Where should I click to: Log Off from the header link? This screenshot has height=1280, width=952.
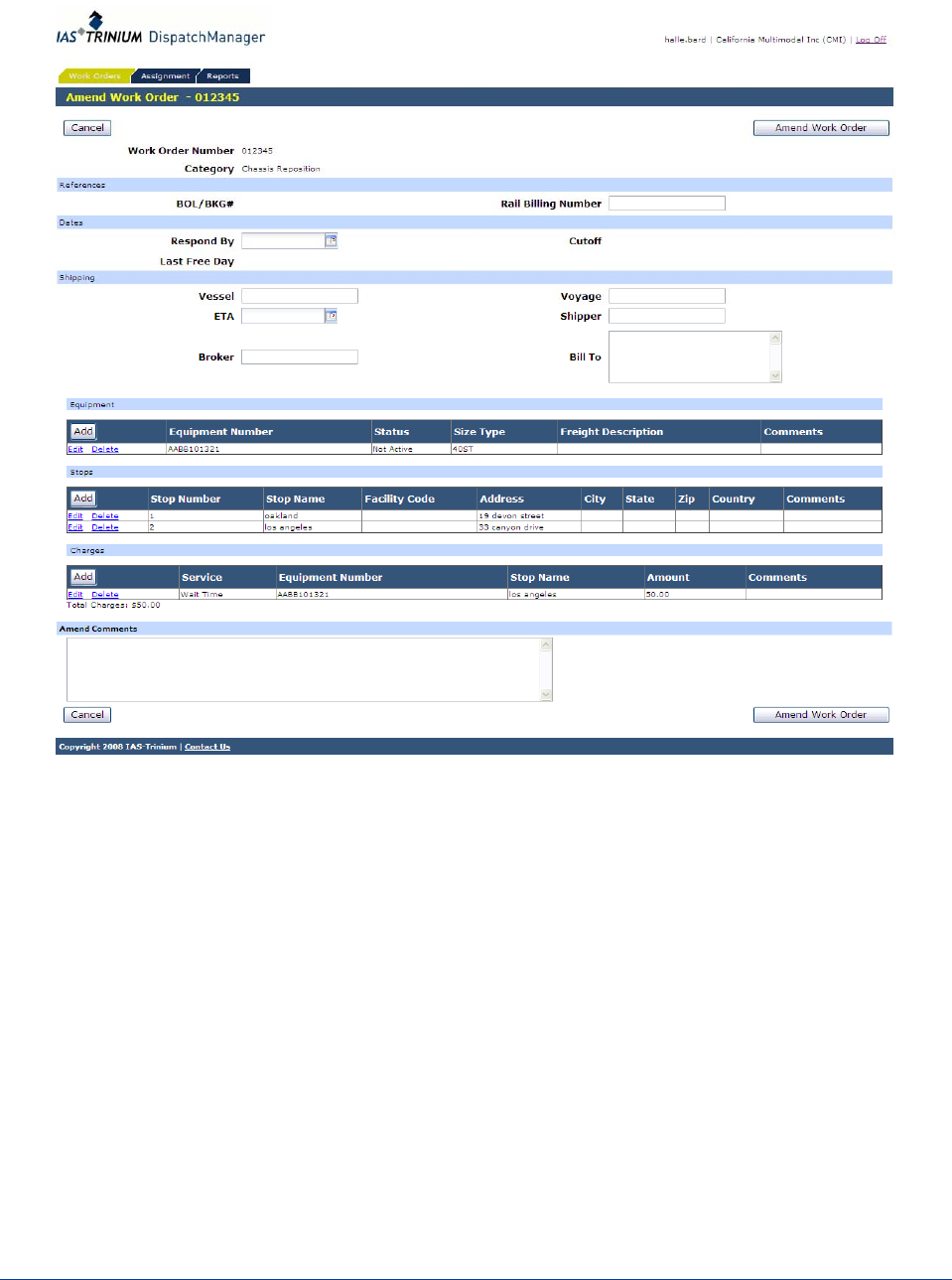click(x=871, y=40)
